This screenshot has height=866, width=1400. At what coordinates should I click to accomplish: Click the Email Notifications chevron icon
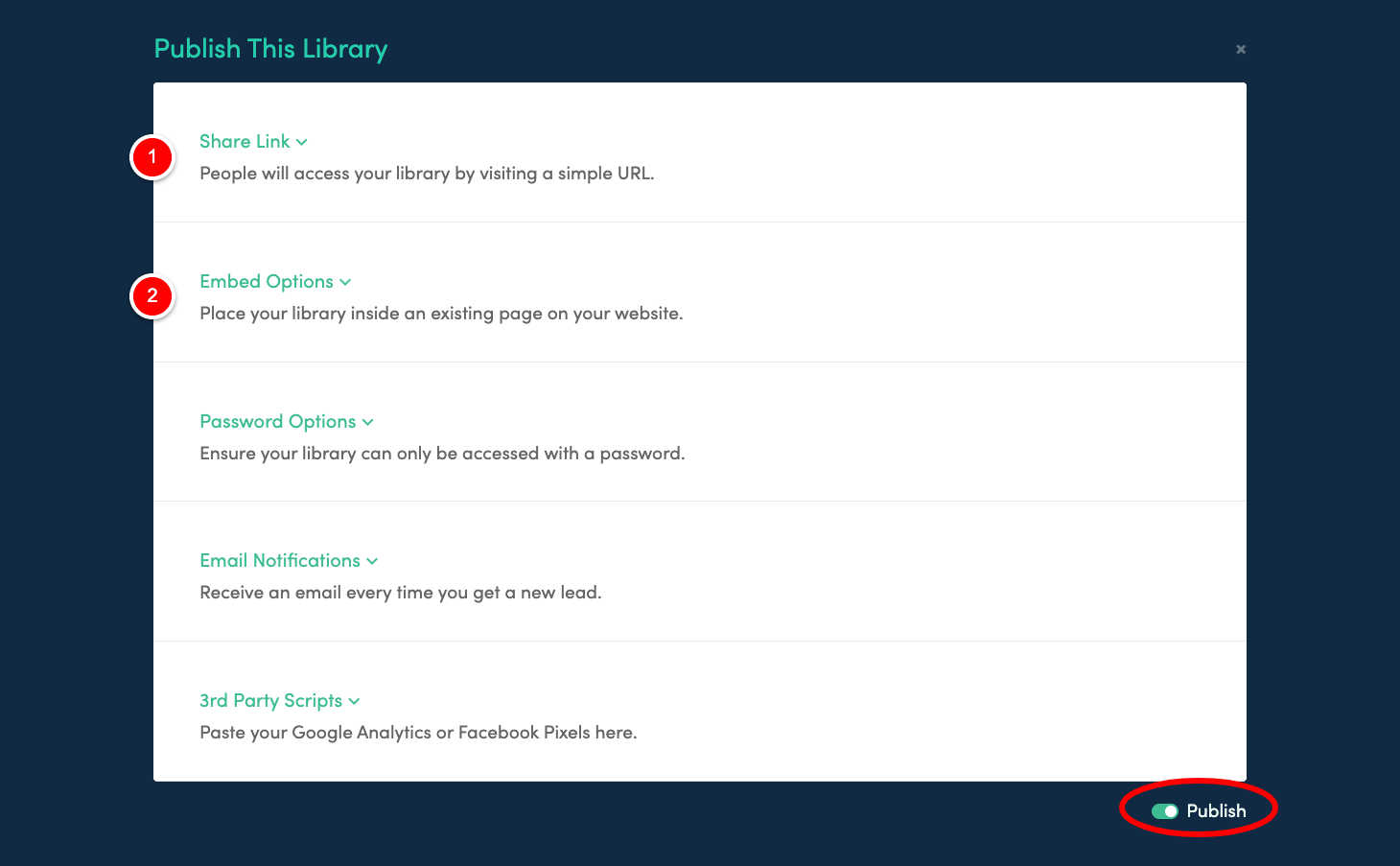[x=372, y=561]
